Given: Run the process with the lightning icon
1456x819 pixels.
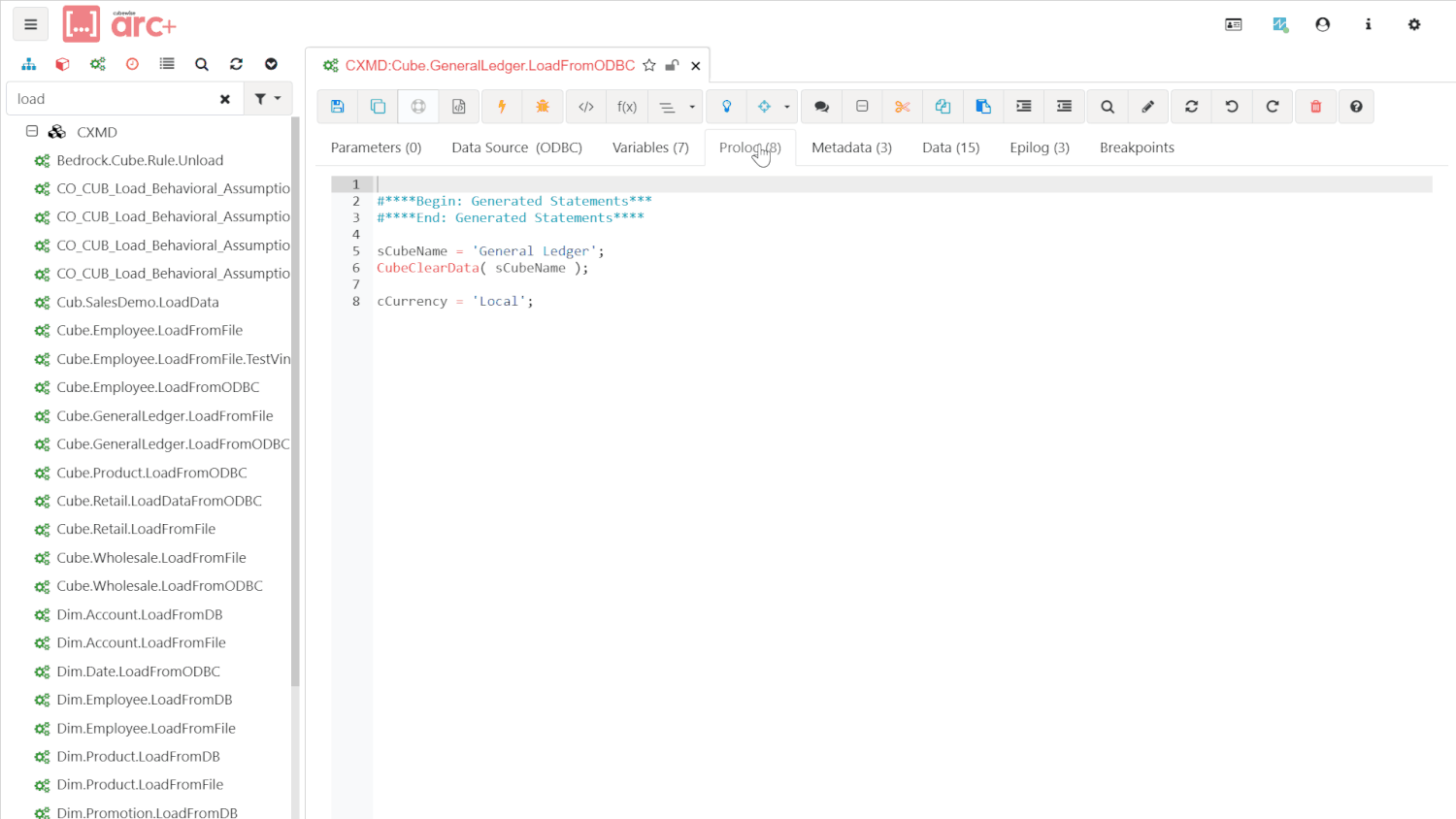Looking at the screenshot, I should [x=502, y=107].
